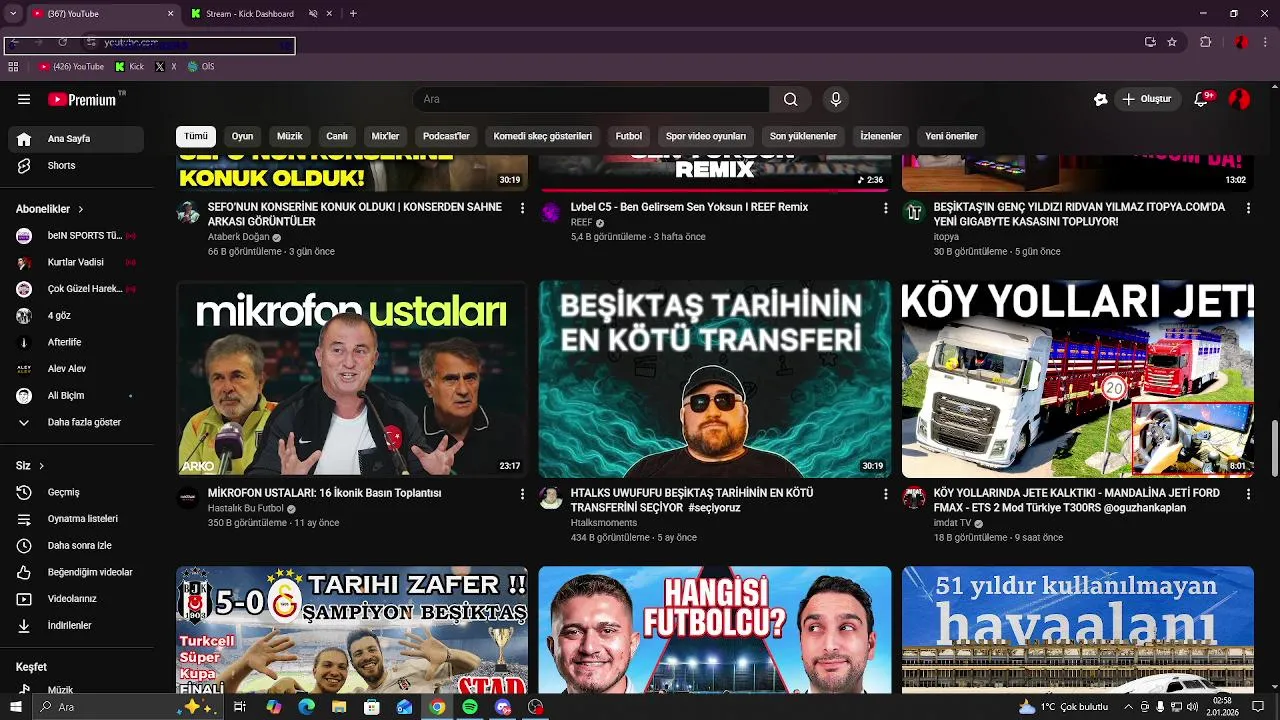
Task: Open İndirilenler downloads in sidebar
Action: (x=77, y=626)
